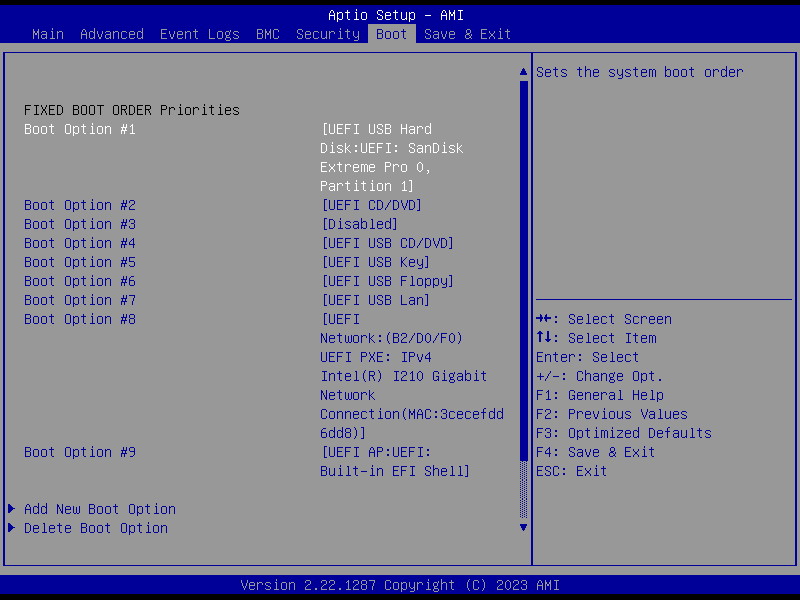800x600 pixels.
Task: Change Boot Option #7 UEFI USB Lan value
Action: point(376,300)
